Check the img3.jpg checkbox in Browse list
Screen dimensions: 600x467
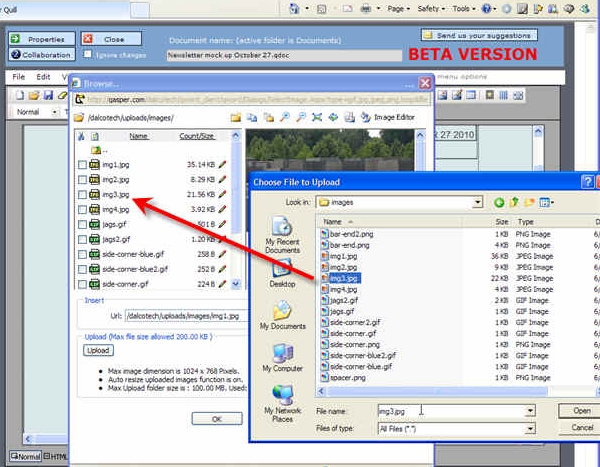pyautogui.click(x=82, y=195)
